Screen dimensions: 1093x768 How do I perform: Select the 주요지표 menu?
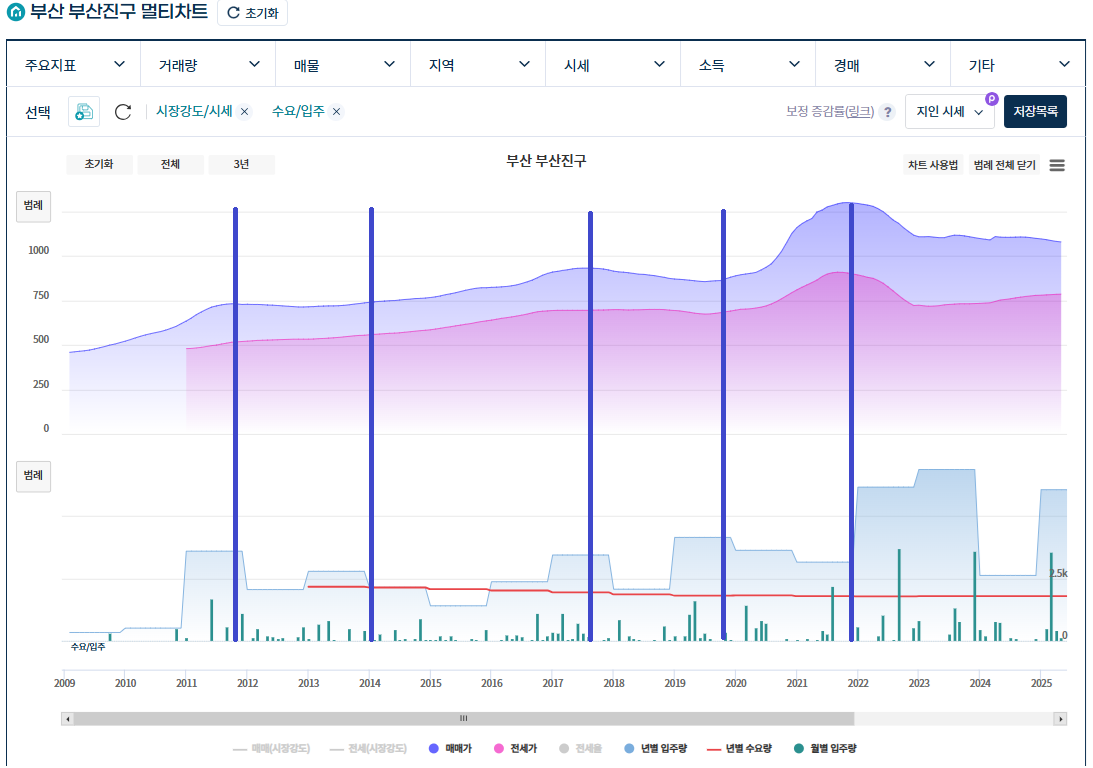pyautogui.click(x=74, y=63)
